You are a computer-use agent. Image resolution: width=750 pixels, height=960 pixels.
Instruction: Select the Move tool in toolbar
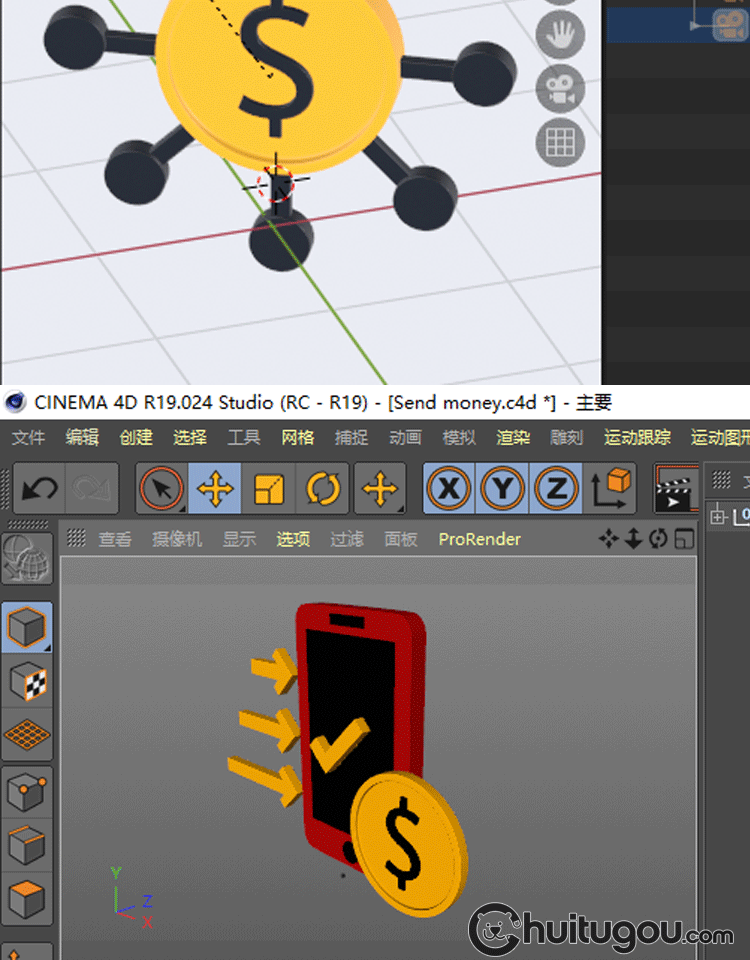pyautogui.click(x=214, y=489)
